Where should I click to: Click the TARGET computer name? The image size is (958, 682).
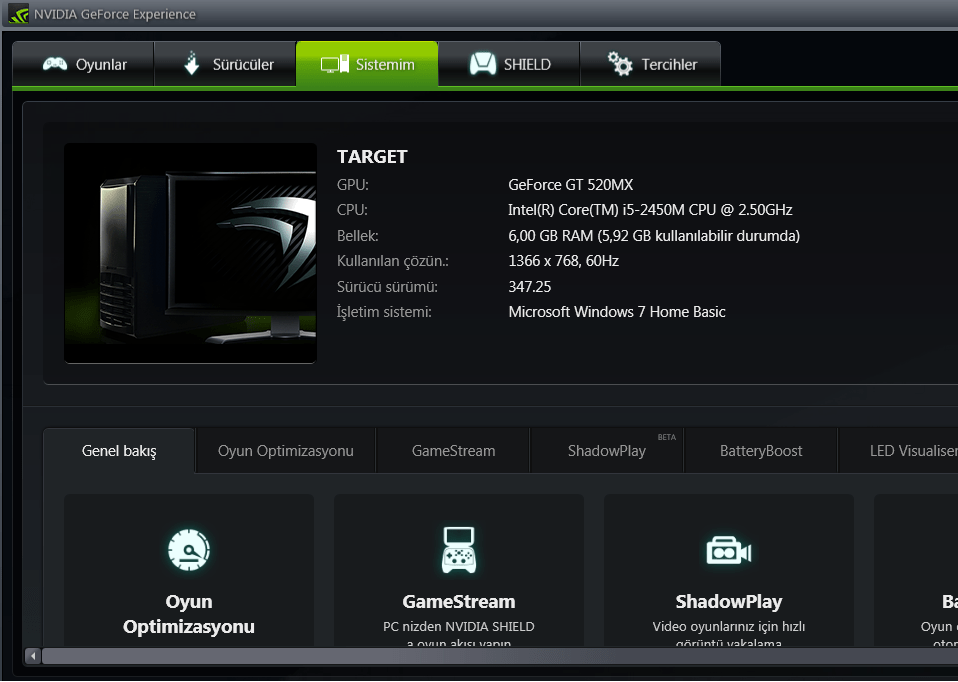coord(372,157)
